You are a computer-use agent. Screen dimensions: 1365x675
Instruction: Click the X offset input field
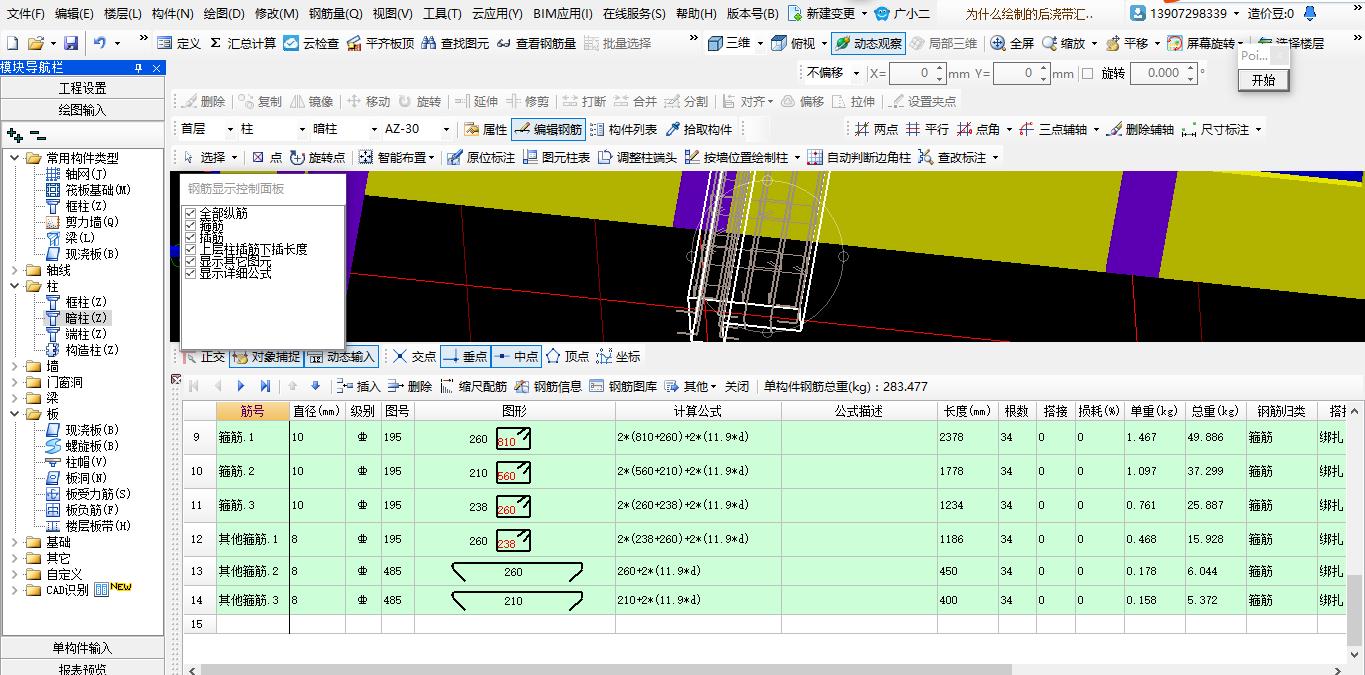[x=915, y=73]
